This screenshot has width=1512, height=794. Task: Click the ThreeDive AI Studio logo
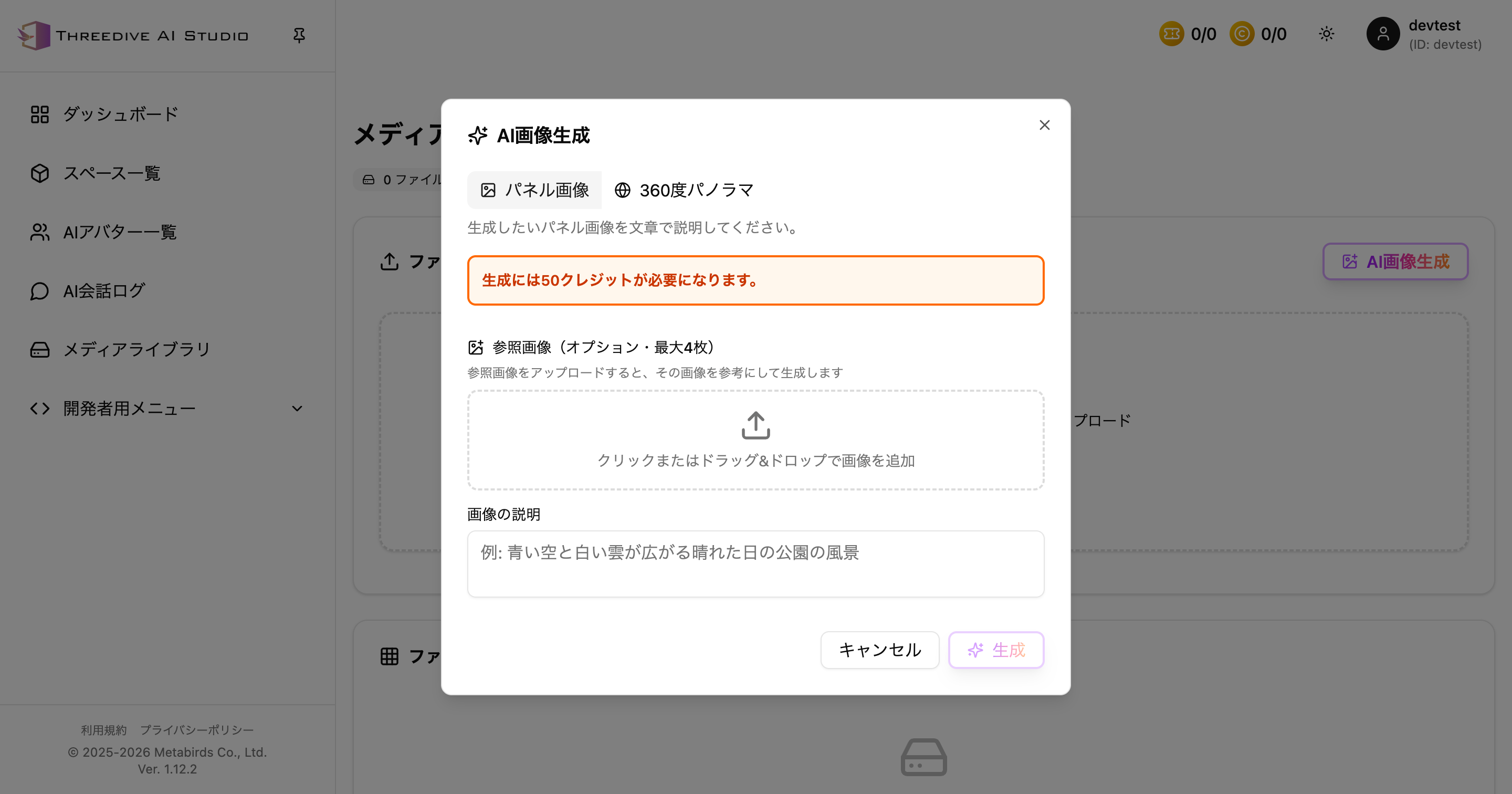[133, 36]
